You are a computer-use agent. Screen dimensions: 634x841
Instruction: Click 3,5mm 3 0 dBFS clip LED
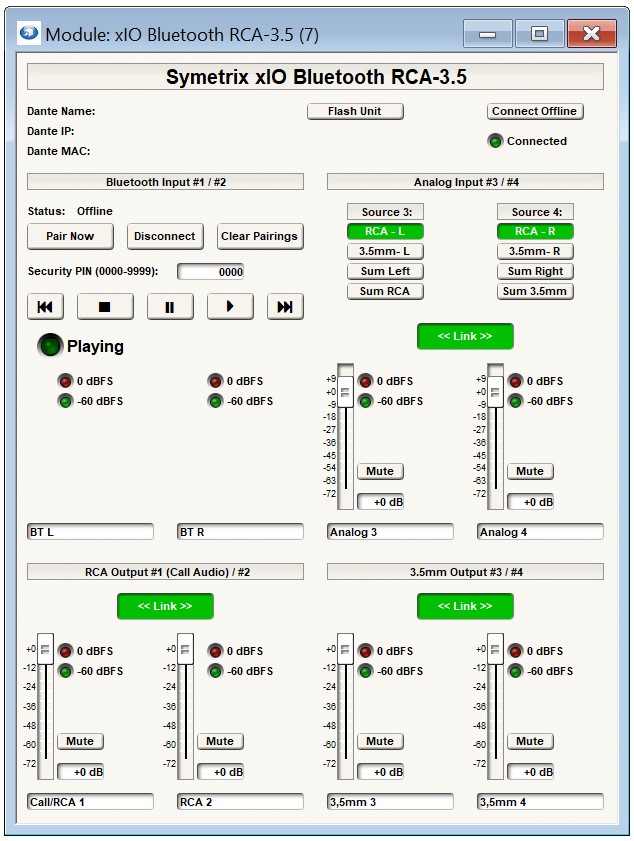pyautogui.click(x=365, y=651)
